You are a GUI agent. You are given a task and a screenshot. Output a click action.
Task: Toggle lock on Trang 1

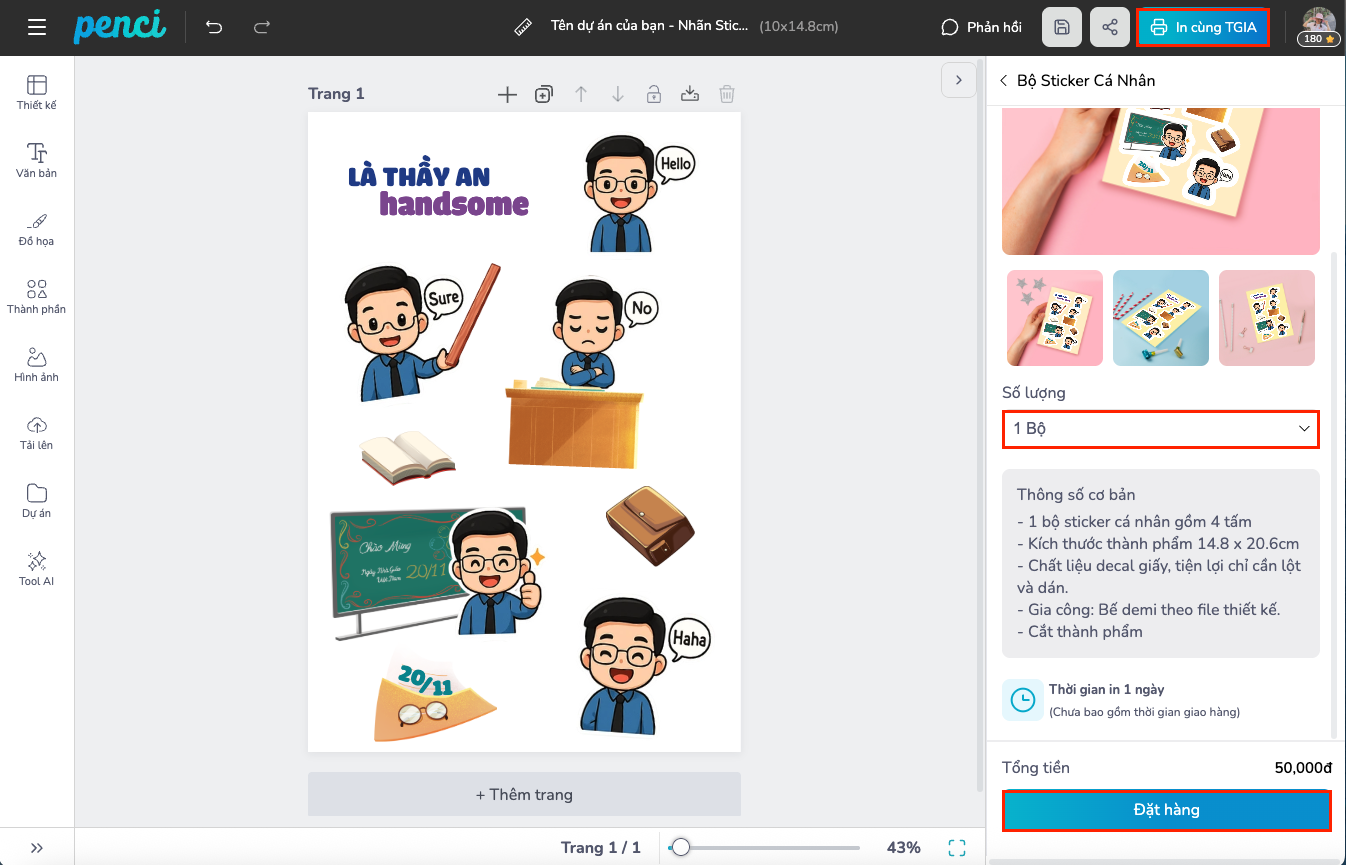coord(653,94)
